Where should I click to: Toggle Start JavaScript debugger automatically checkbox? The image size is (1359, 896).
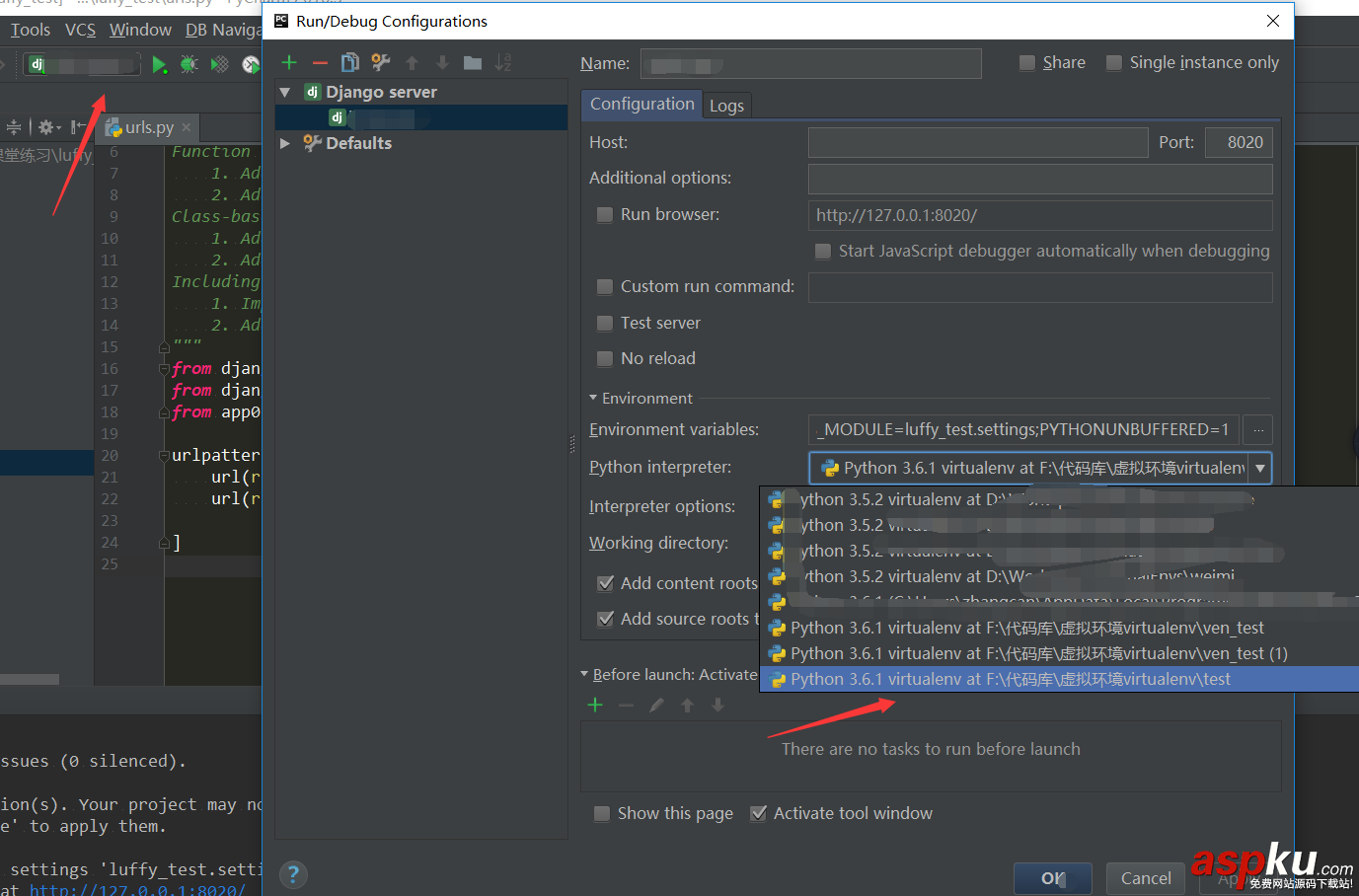(x=823, y=251)
